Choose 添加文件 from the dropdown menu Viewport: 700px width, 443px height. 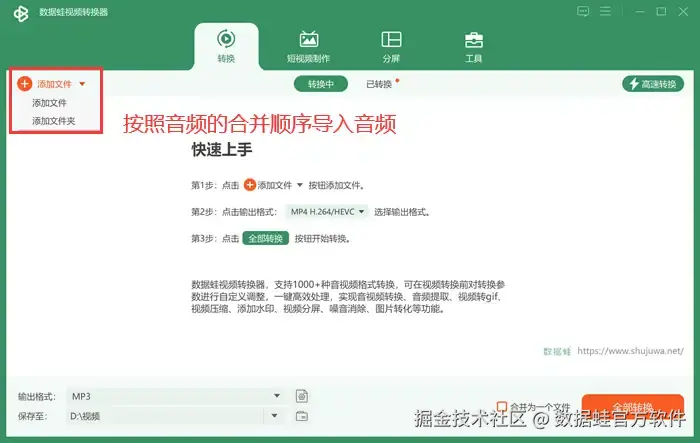[49, 103]
